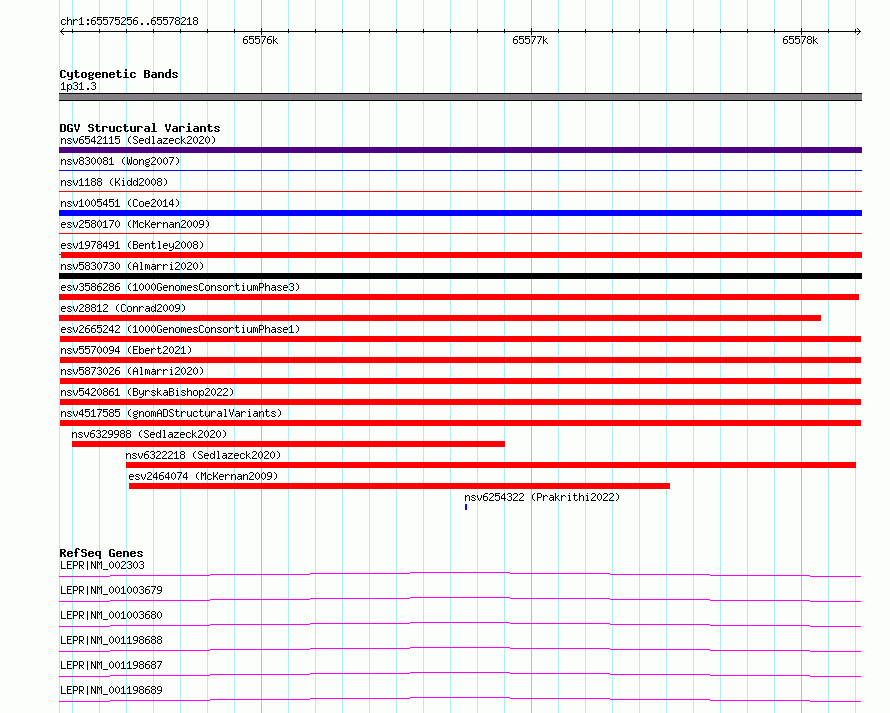Open esv2580170 (McKernan2009) variant label

pos(135,224)
